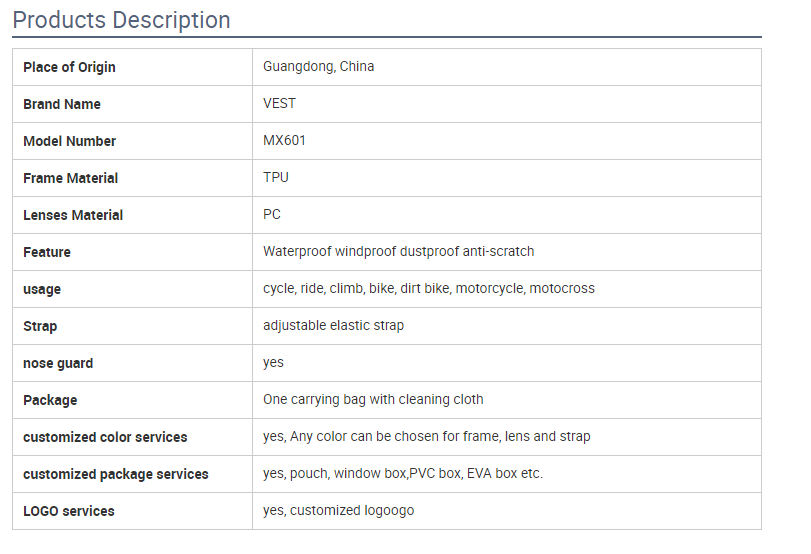The image size is (811, 554).
Task: Select the usage row label
Action: [x=42, y=289]
